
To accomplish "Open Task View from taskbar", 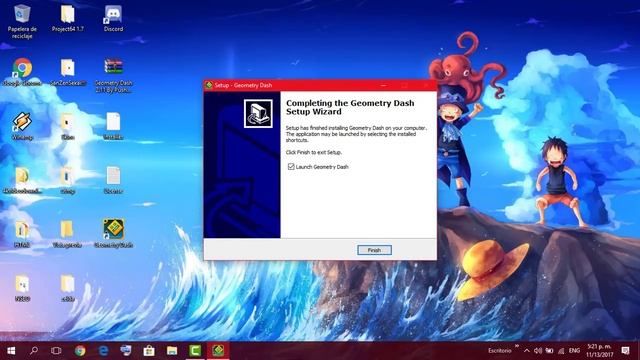I will [x=56, y=351].
